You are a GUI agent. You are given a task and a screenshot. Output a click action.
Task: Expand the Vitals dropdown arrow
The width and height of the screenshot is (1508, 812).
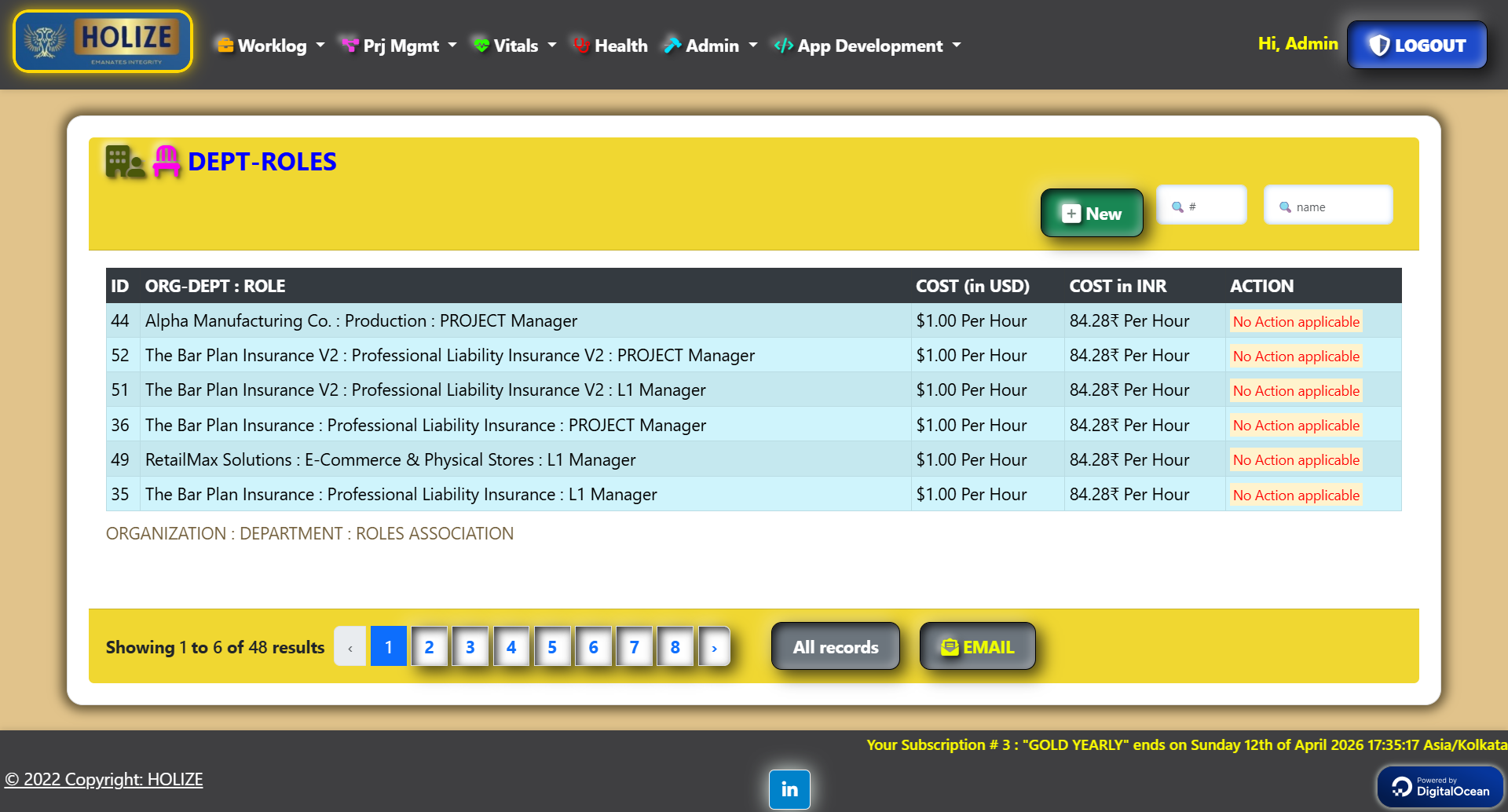pyautogui.click(x=552, y=46)
